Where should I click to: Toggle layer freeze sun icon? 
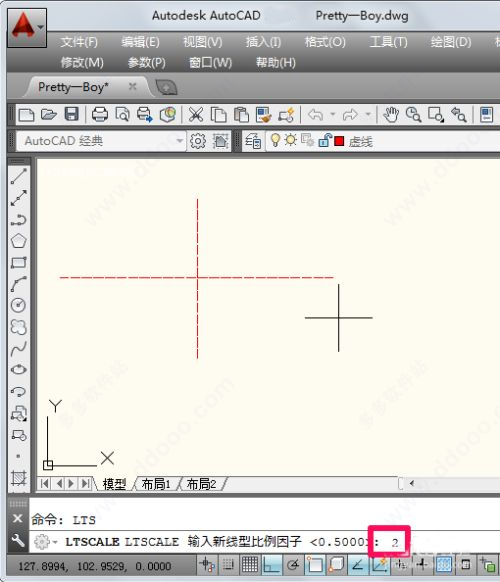[x=290, y=140]
